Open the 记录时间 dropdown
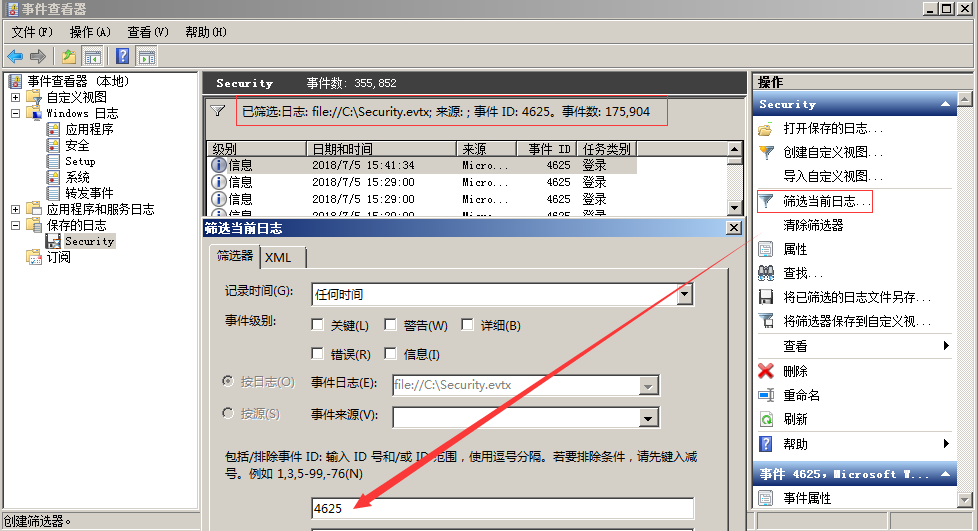 pyautogui.click(x=685, y=294)
